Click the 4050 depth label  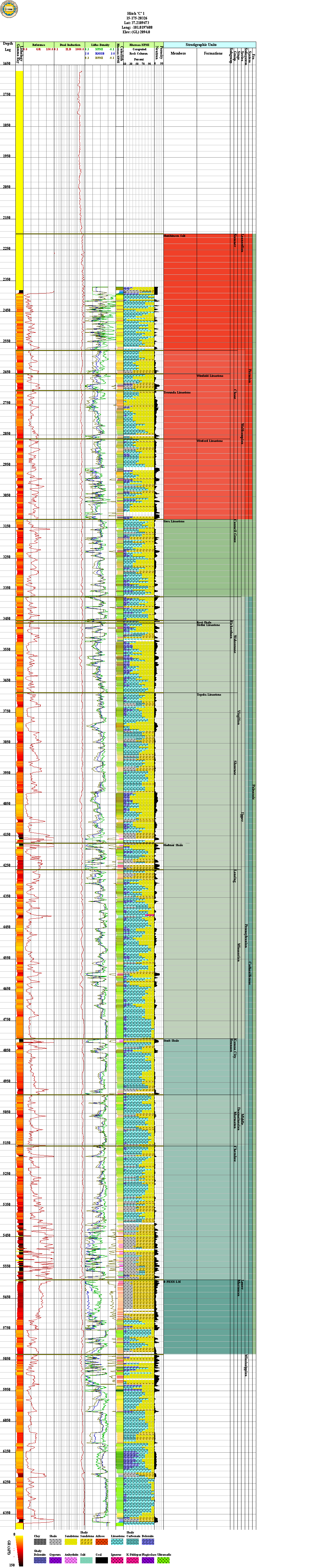point(6,804)
